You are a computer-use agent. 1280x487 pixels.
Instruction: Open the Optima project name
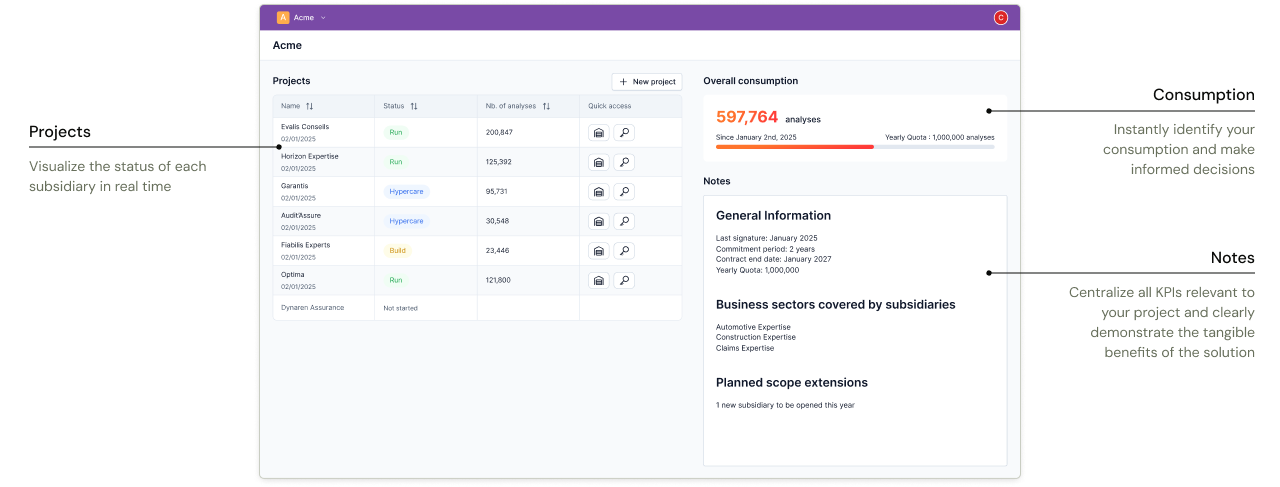[293, 274]
